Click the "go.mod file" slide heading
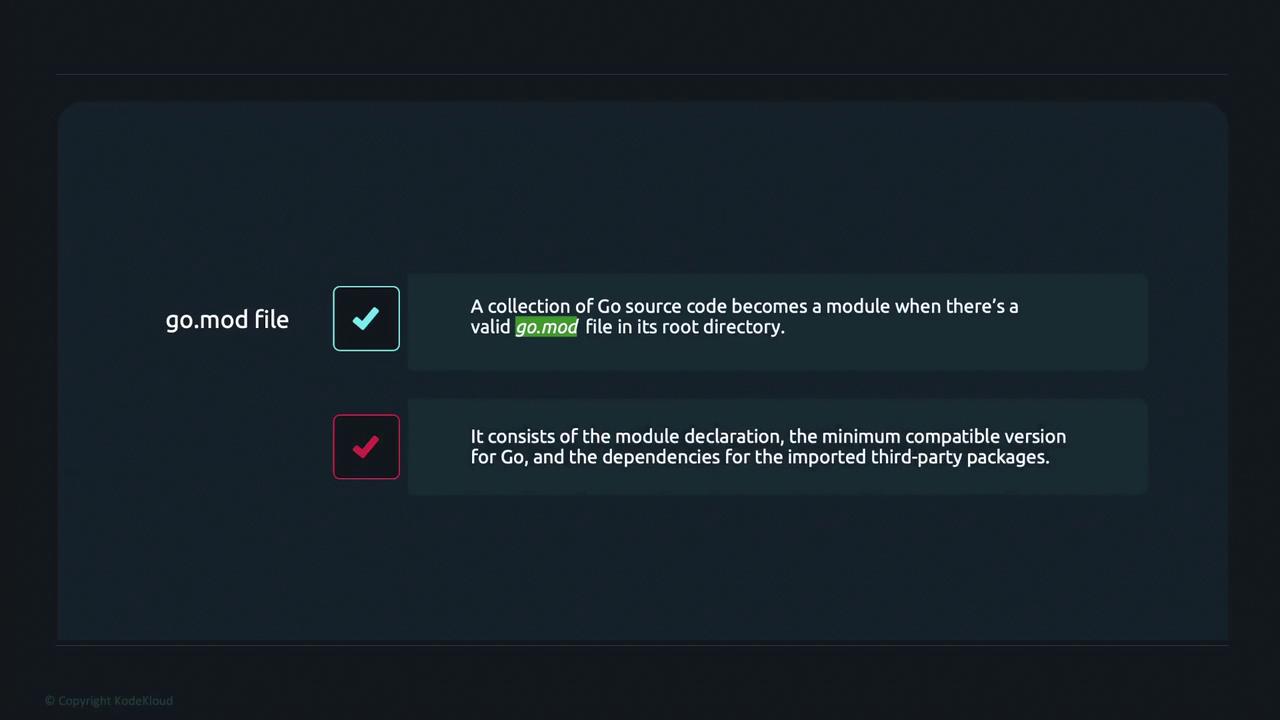 tap(227, 320)
